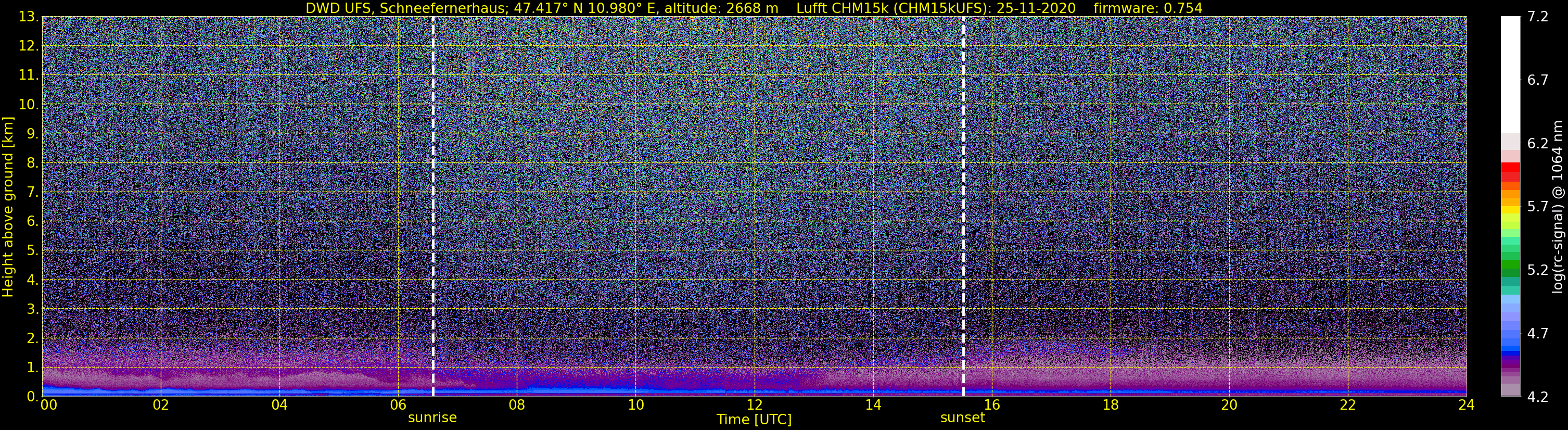The image size is (1568, 430).
Task: Click the height axis tick label 4.
Action: (33, 280)
